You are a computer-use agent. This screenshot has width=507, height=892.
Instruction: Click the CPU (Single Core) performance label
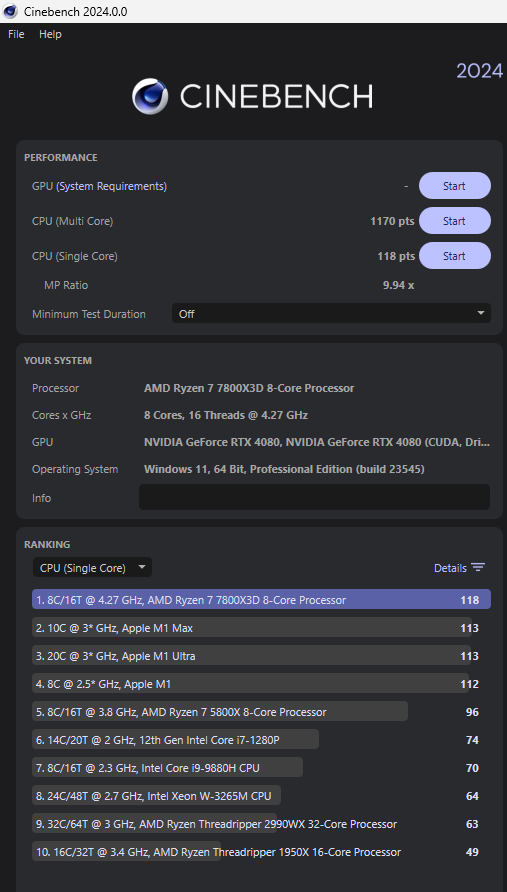(x=75, y=256)
